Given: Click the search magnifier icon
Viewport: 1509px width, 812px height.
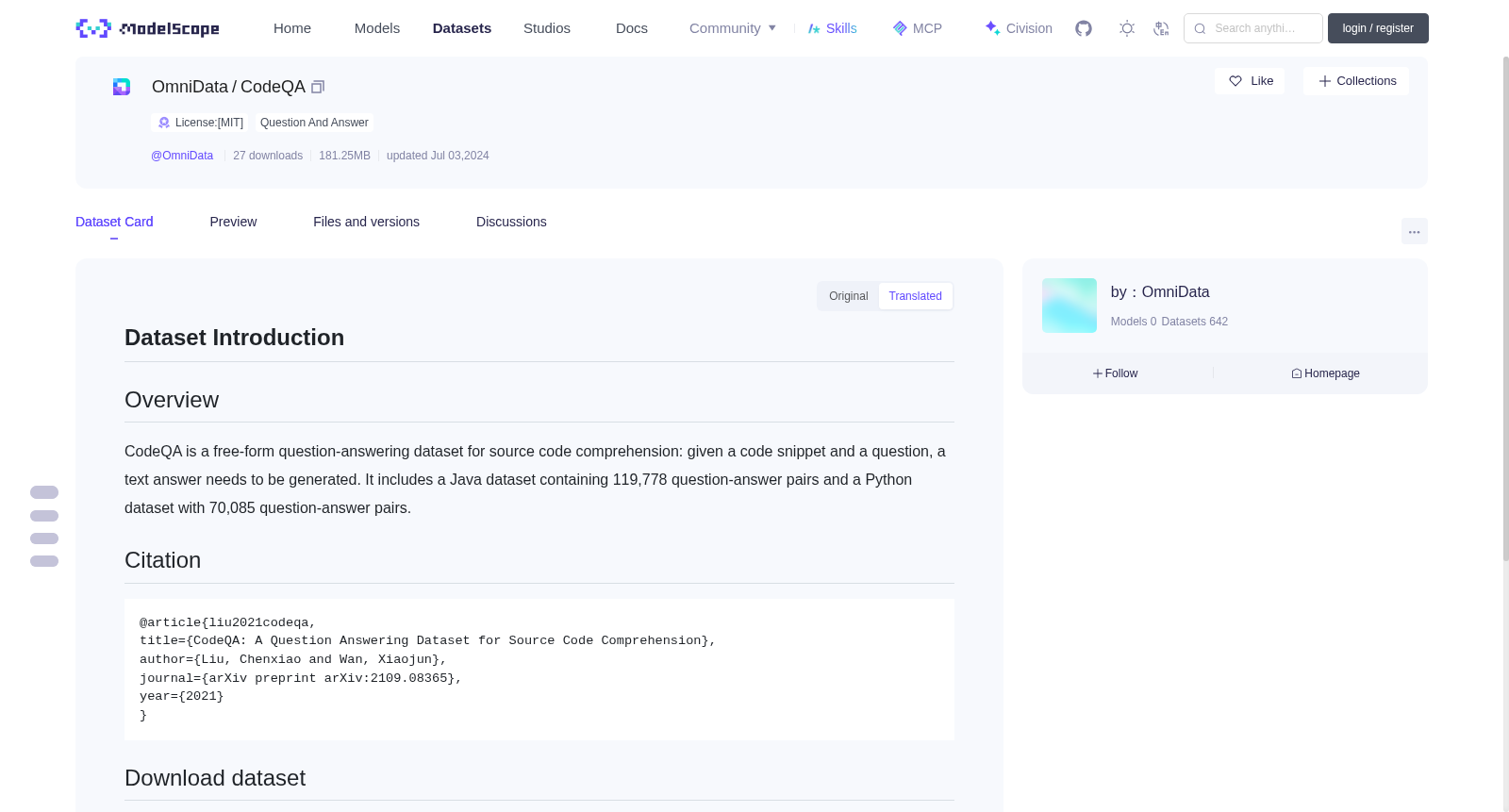Looking at the screenshot, I should pos(1200,28).
